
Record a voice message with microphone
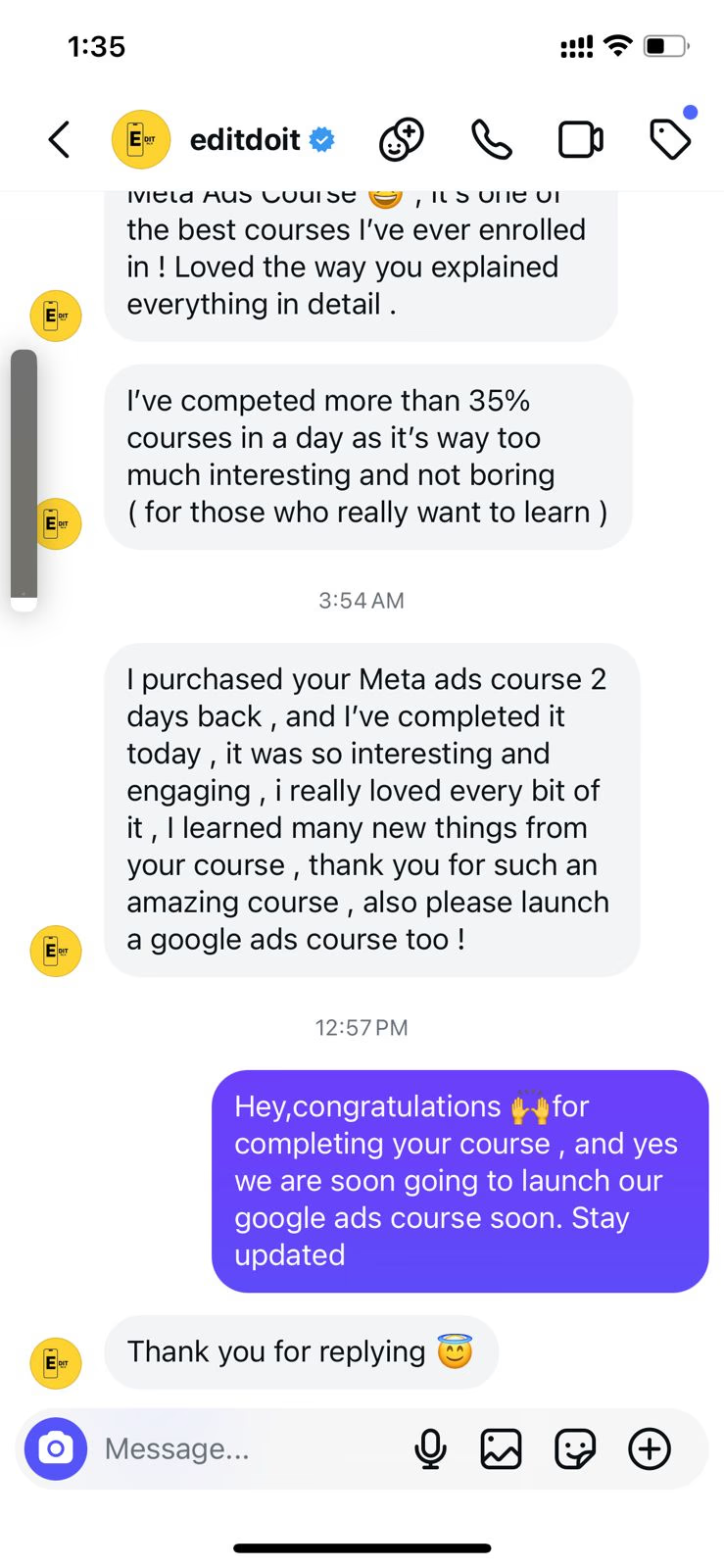coord(430,1448)
